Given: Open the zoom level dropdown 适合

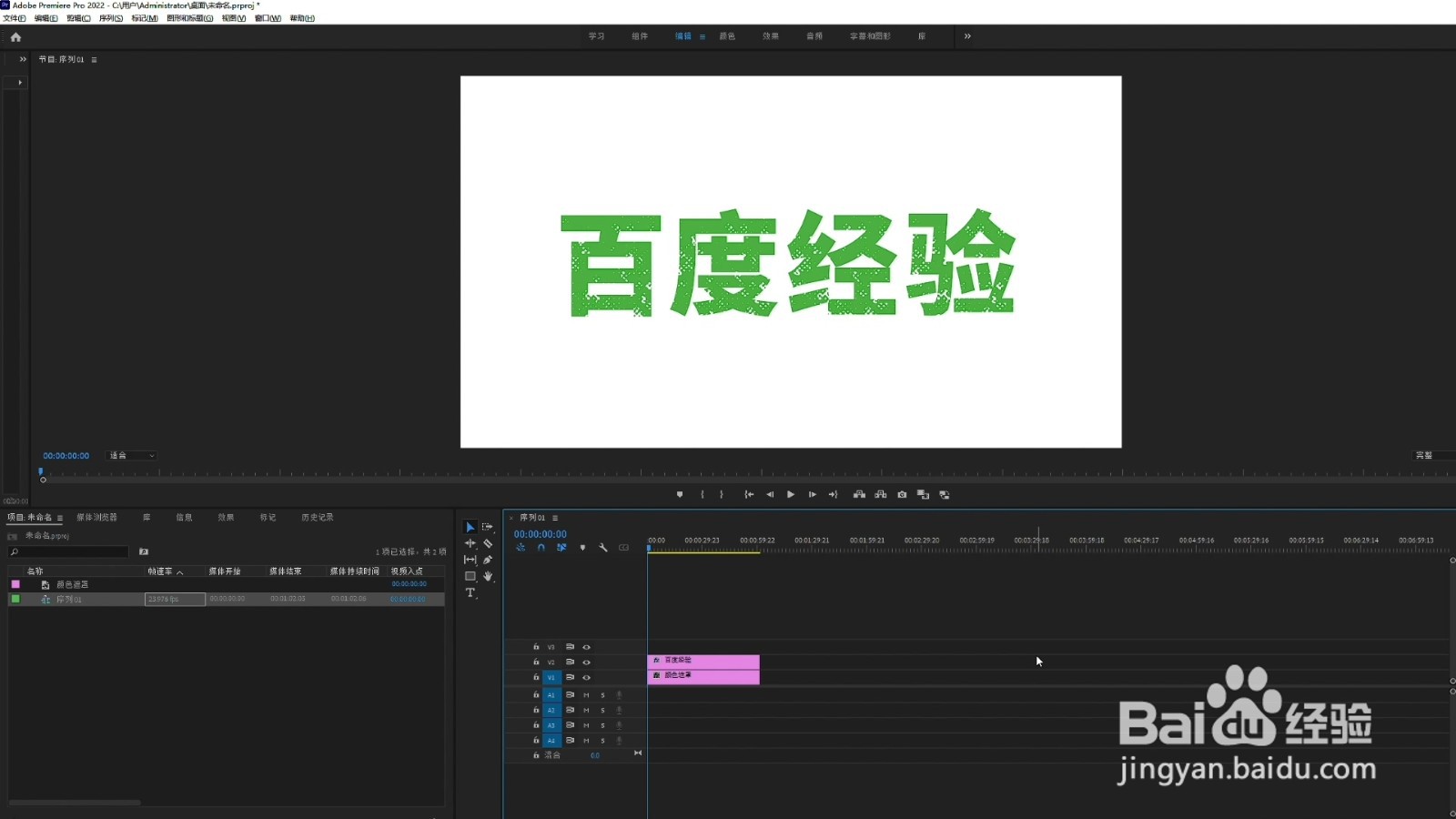Looking at the screenshot, I should pyautogui.click(x=132, y=456).
